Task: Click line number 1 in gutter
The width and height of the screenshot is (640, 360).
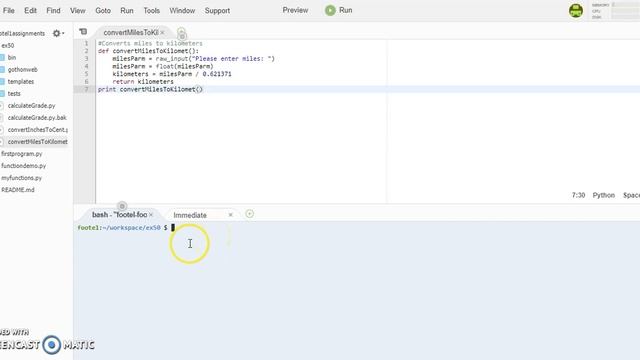Action: 86,43
